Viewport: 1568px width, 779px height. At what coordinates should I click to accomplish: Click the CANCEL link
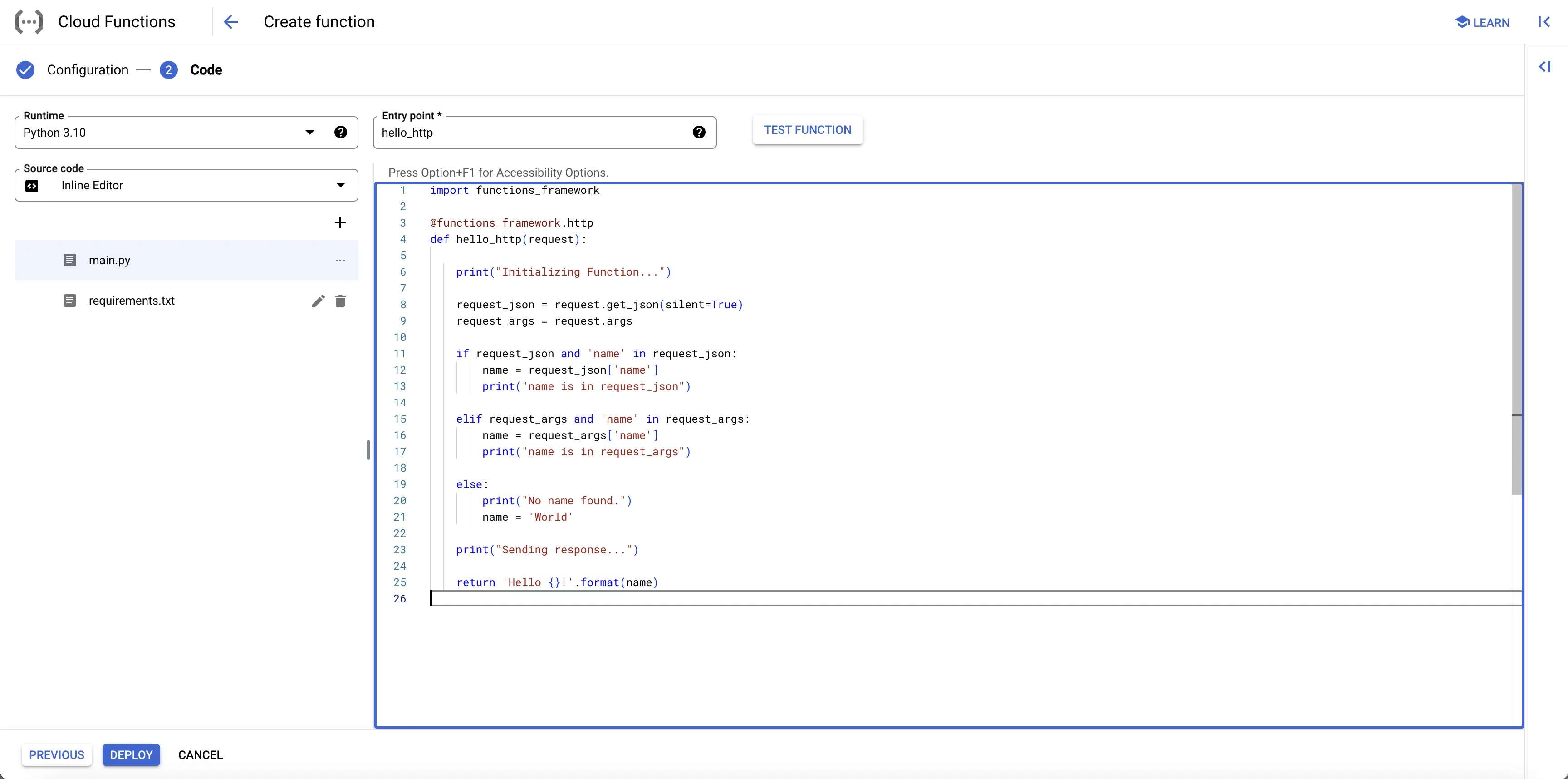[201, 754]
